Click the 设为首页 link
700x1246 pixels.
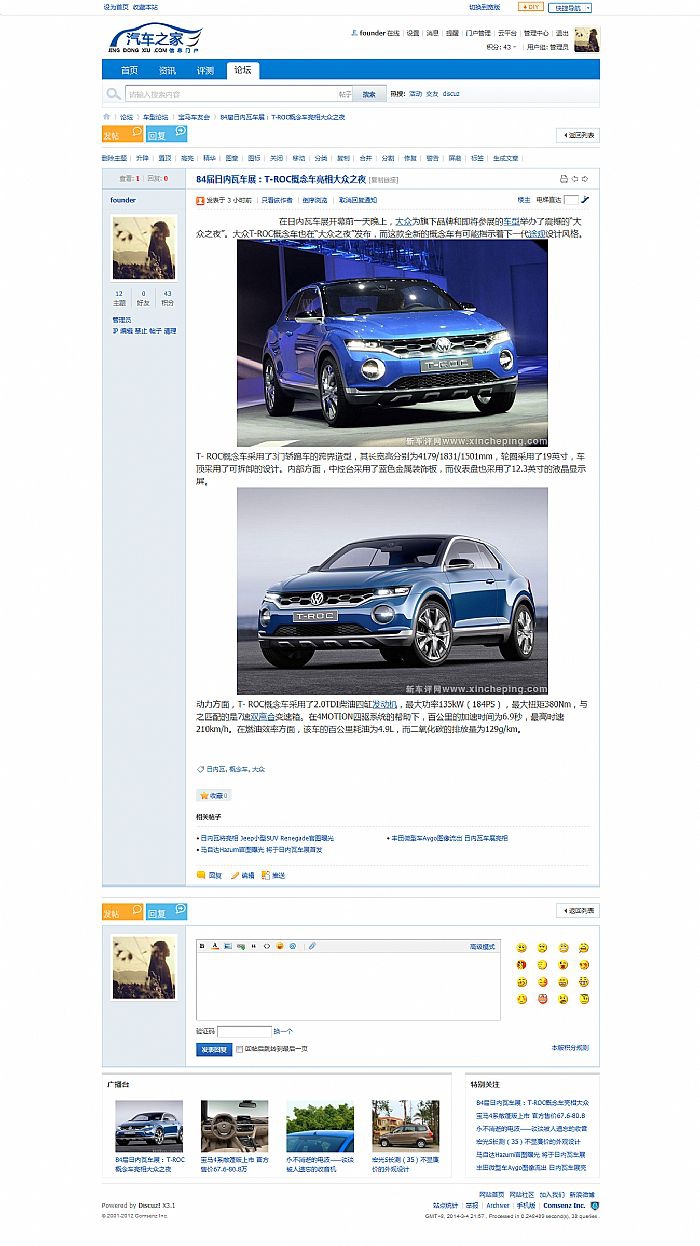[x=115, y=7]
